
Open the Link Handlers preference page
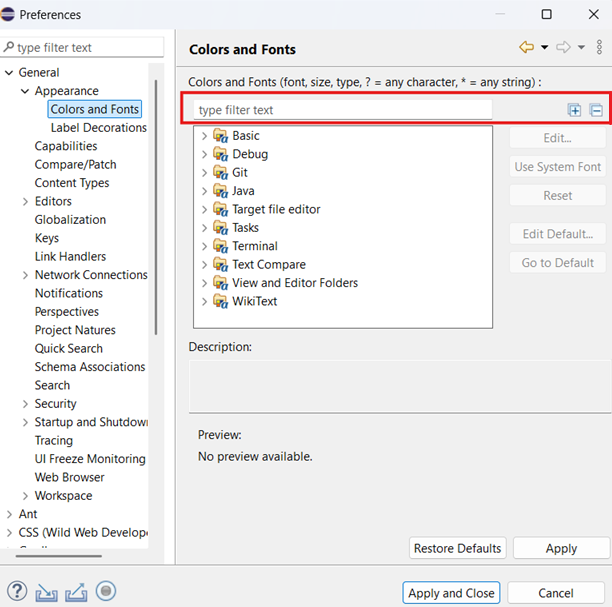pos(70,256)
